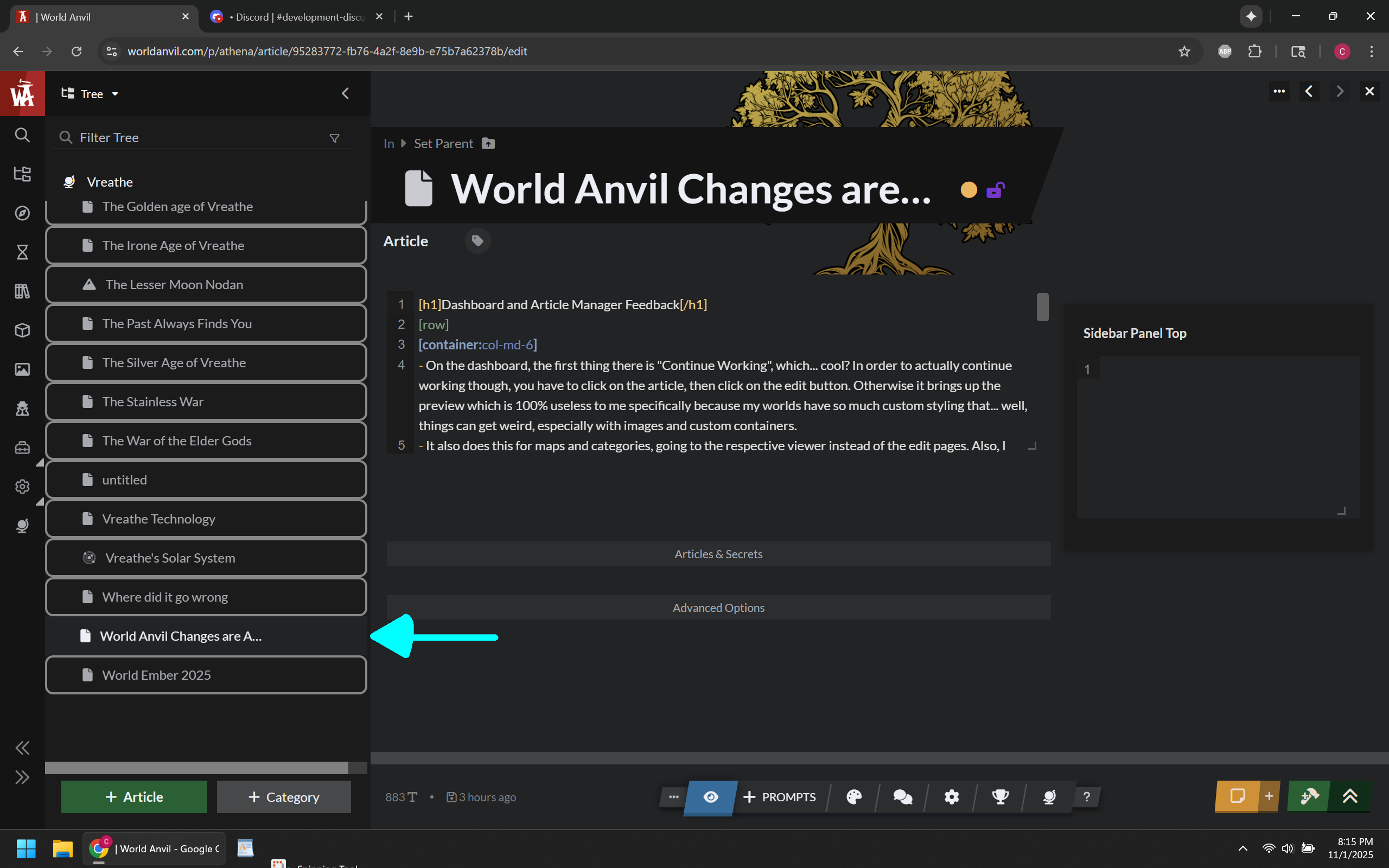Open the comments chat bubbles icon

[902, 797]
